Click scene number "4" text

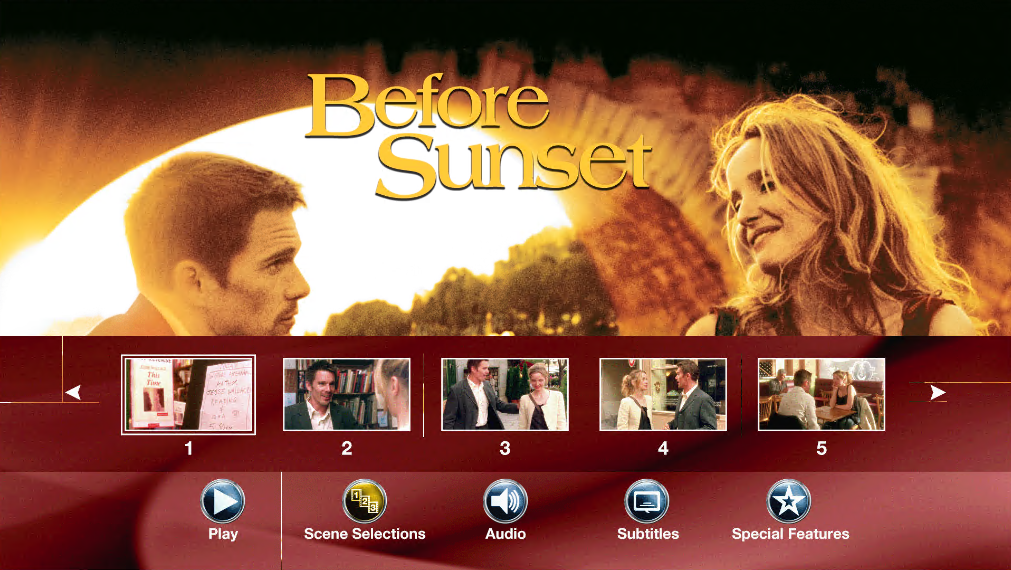[x=663, y=448]
